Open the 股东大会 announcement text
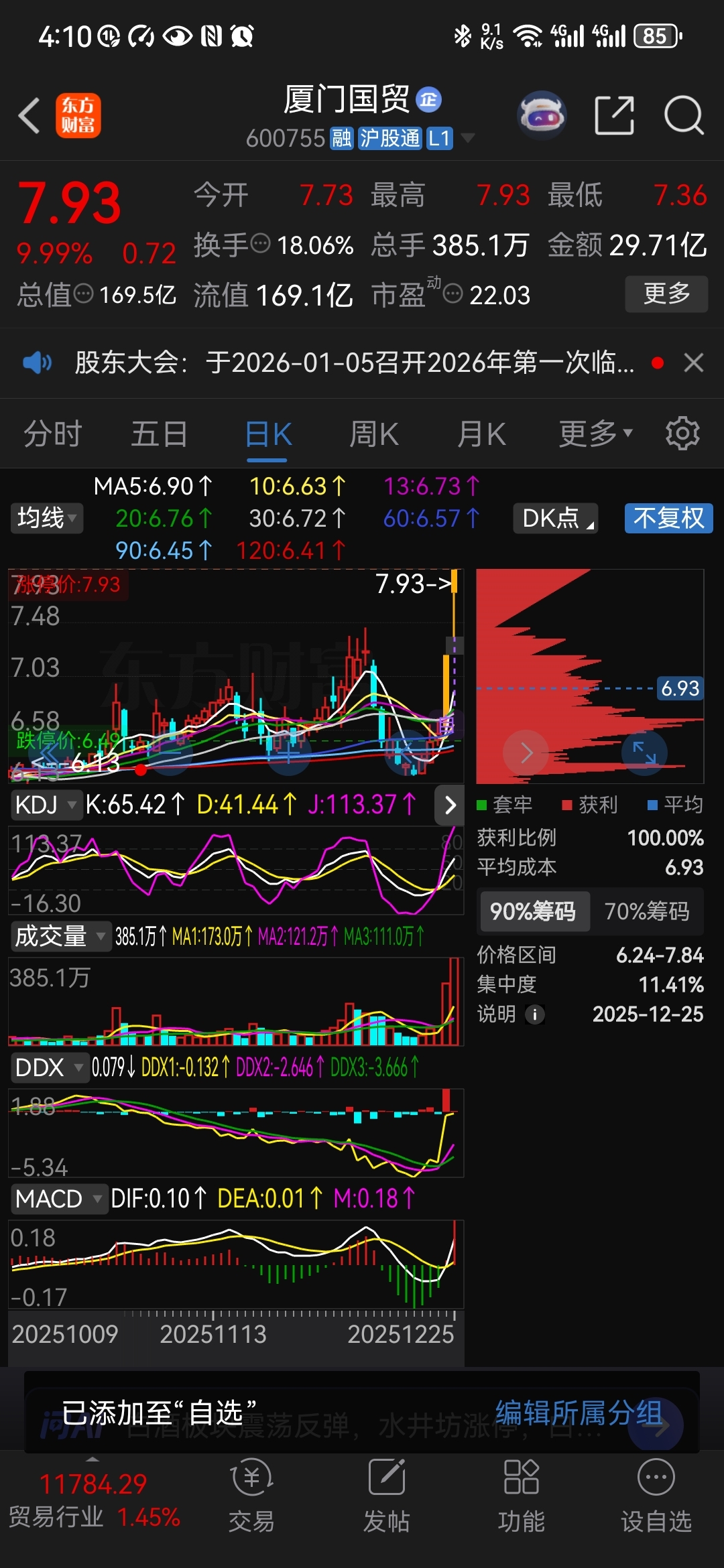Viewport: 724px width, 1568px height. click(354, 363)
